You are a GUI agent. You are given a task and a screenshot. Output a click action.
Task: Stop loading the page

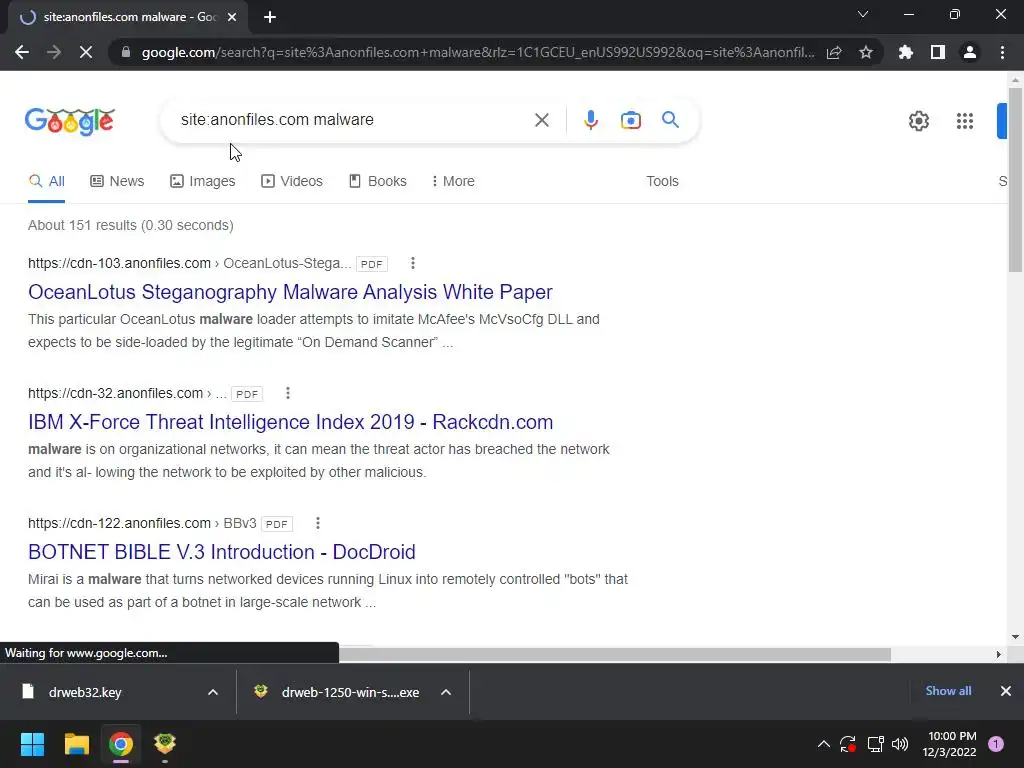click(86, 52)
